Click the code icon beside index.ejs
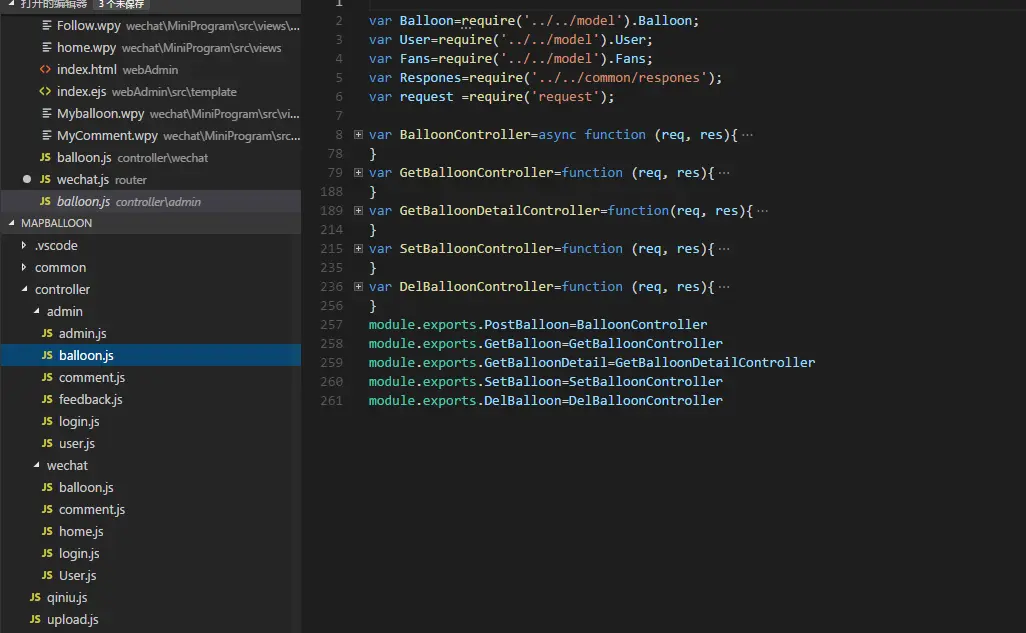This screenshot has width=1026, height=633. click(45, 92)
